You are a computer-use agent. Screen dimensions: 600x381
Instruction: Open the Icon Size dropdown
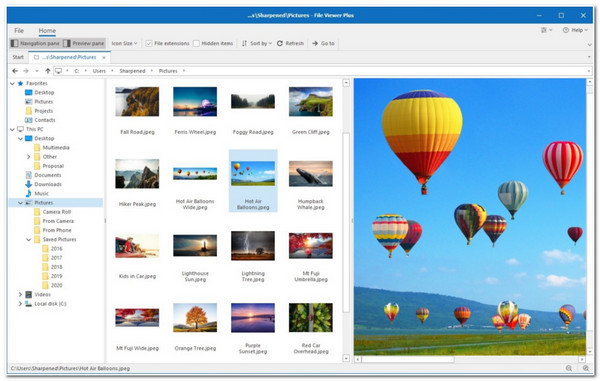(x=124, y=43)
